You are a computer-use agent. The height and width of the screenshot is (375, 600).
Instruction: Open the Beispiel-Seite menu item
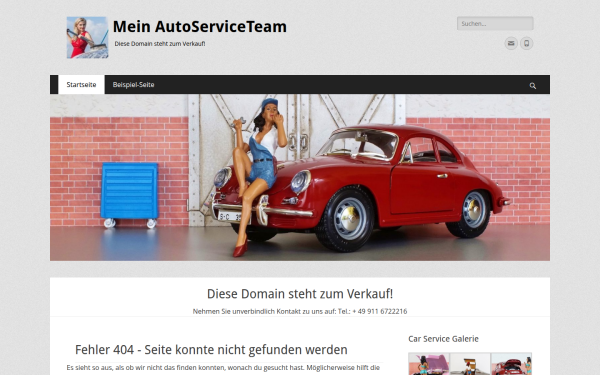(134, 85)
